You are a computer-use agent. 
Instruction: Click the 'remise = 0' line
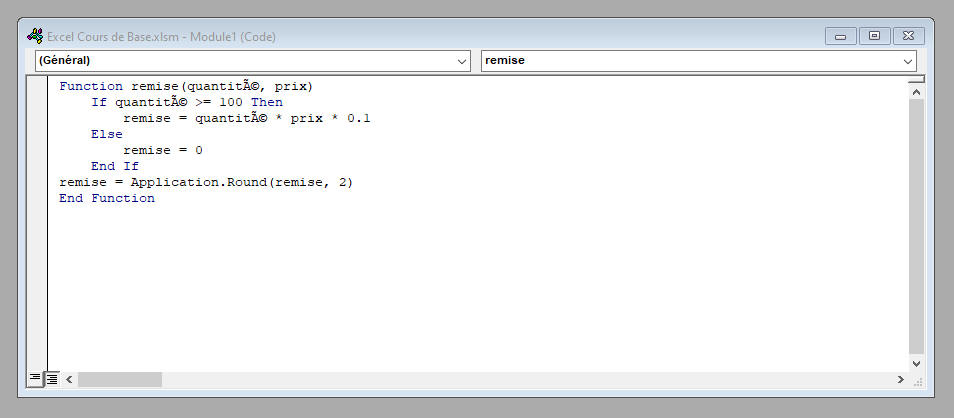(x=162, y=150)
